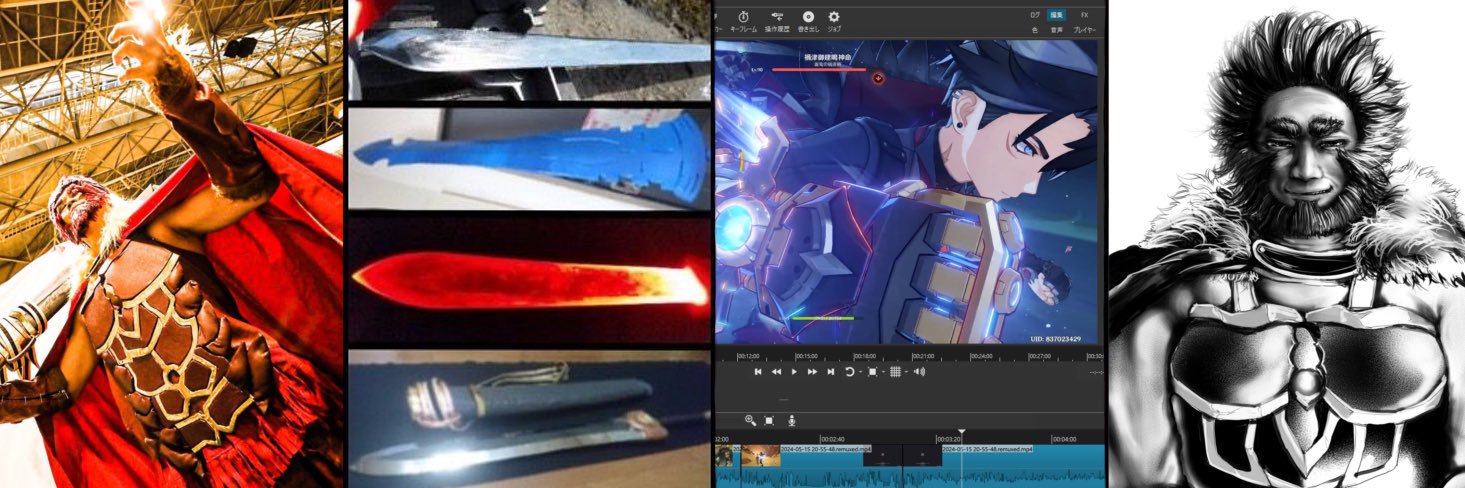The height and width of the screenshot is (488, 1465).
Task: Click 00:12:00 on the player scrub bar
Action: (748, 356)
